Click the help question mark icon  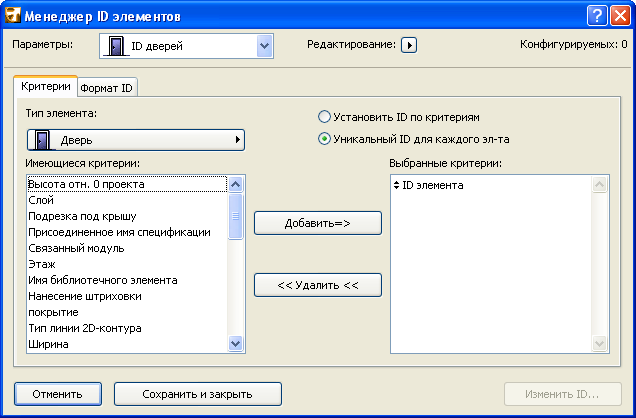click(595, 14)
